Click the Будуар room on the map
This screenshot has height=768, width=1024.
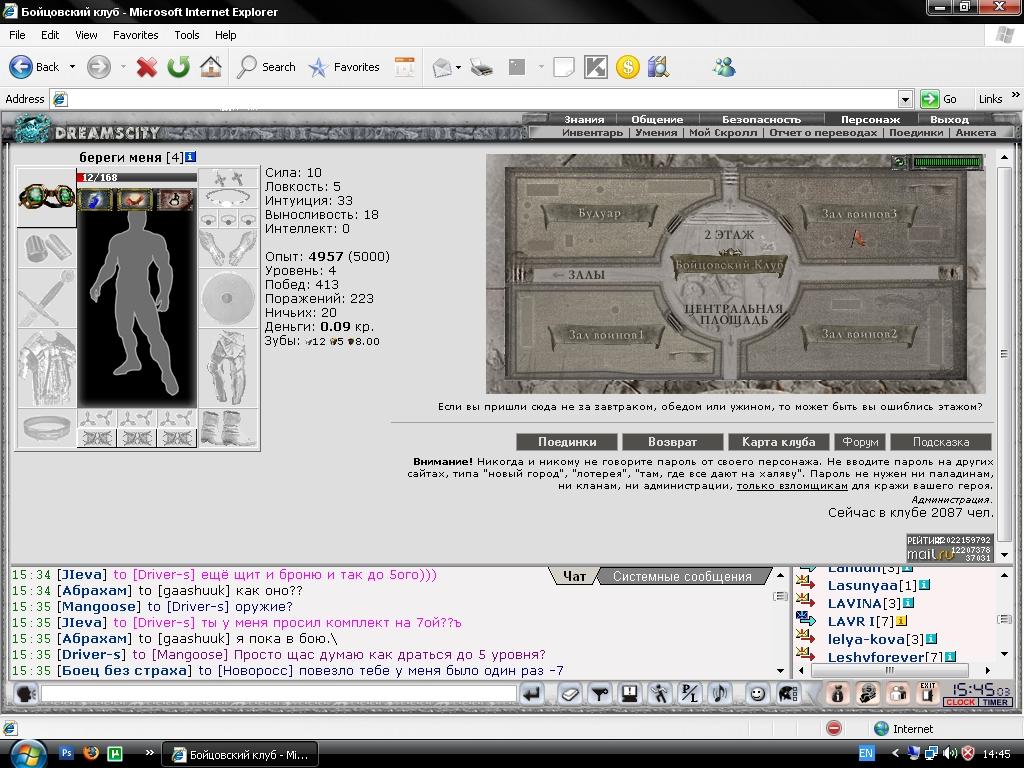tap(599, 214)
